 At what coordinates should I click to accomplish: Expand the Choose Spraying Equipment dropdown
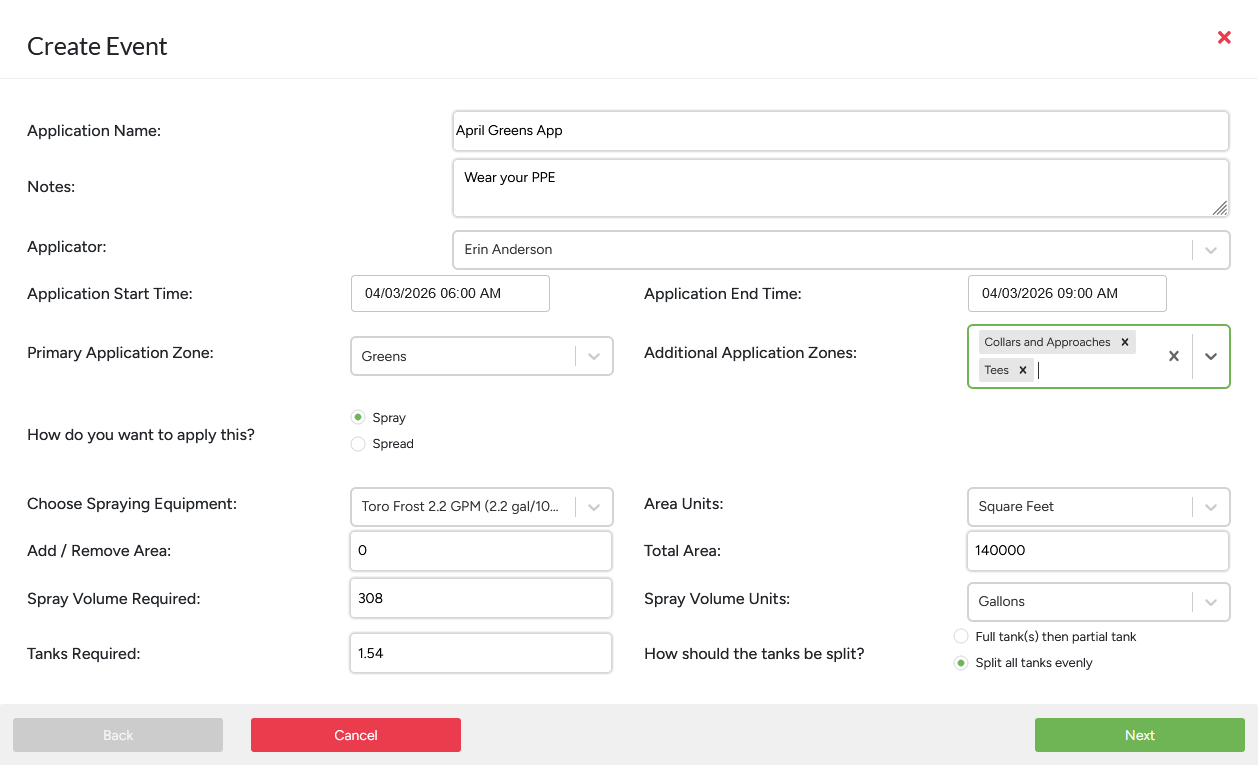593,507
